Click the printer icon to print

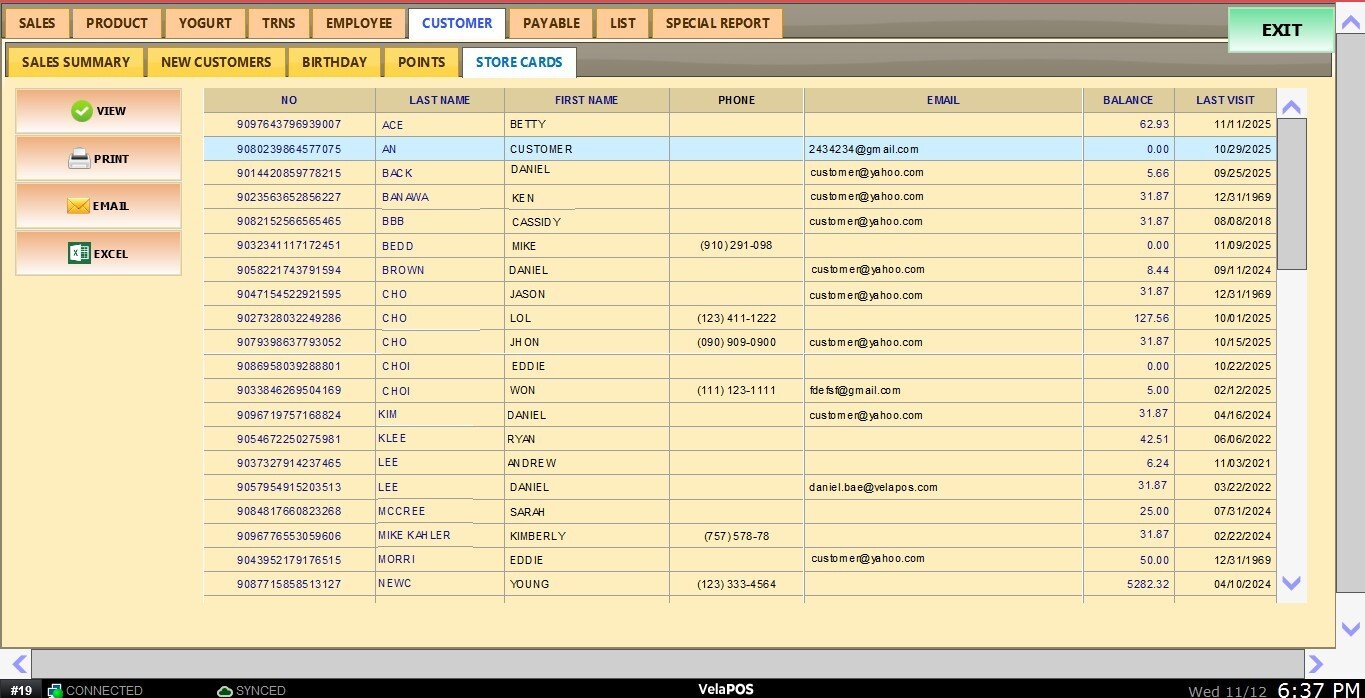pos(79,159)
